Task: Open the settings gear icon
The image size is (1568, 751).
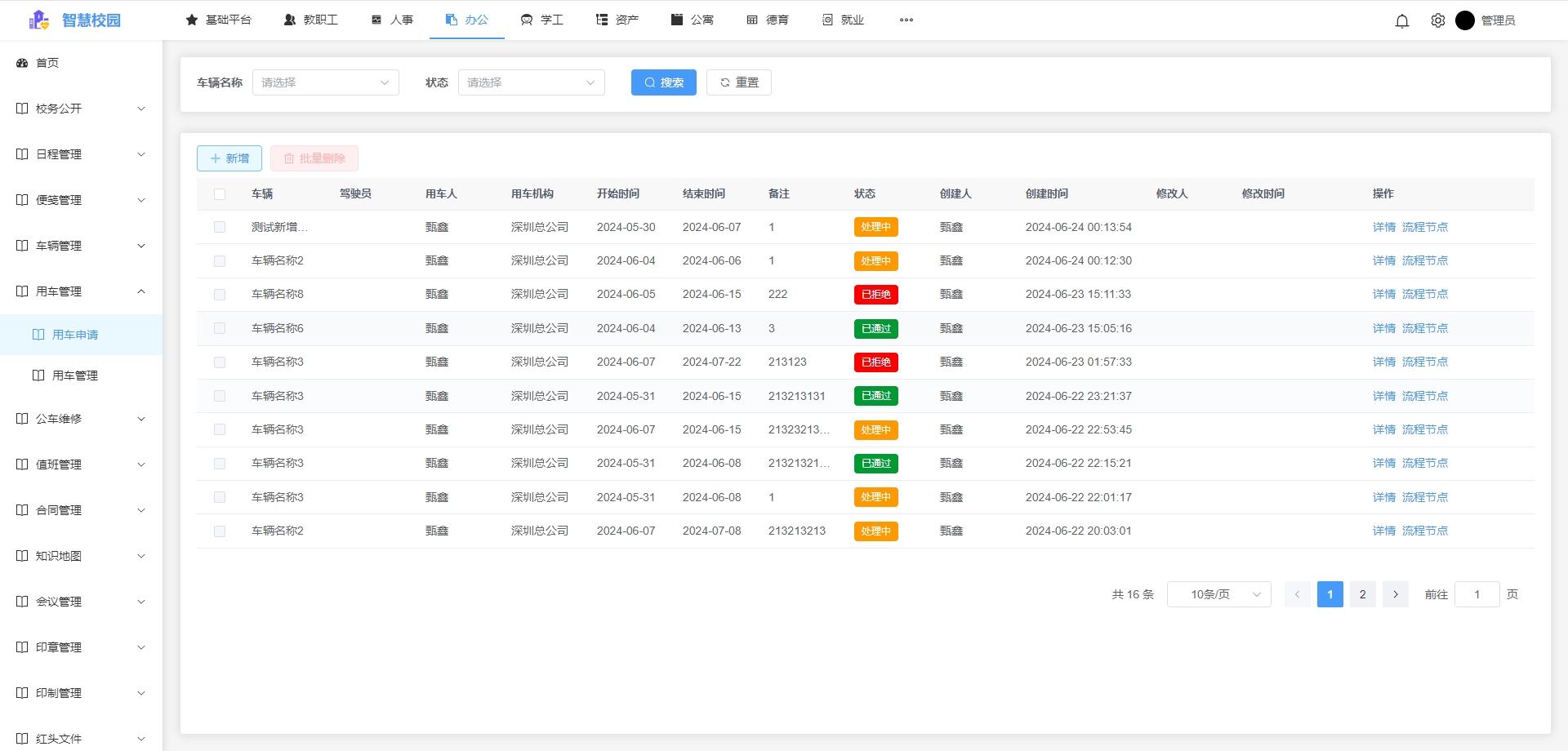Action: pos(1438,21)
